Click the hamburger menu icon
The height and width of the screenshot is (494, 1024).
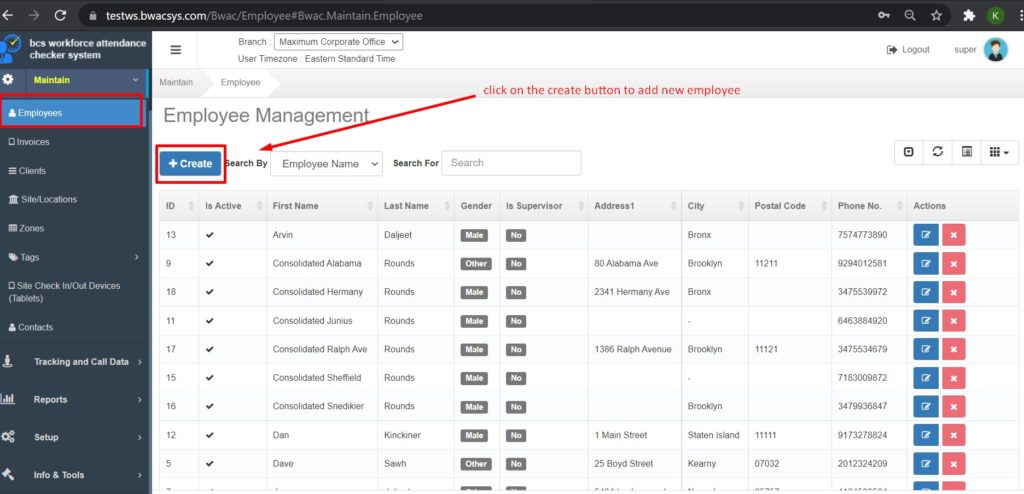tap(176, 50)
